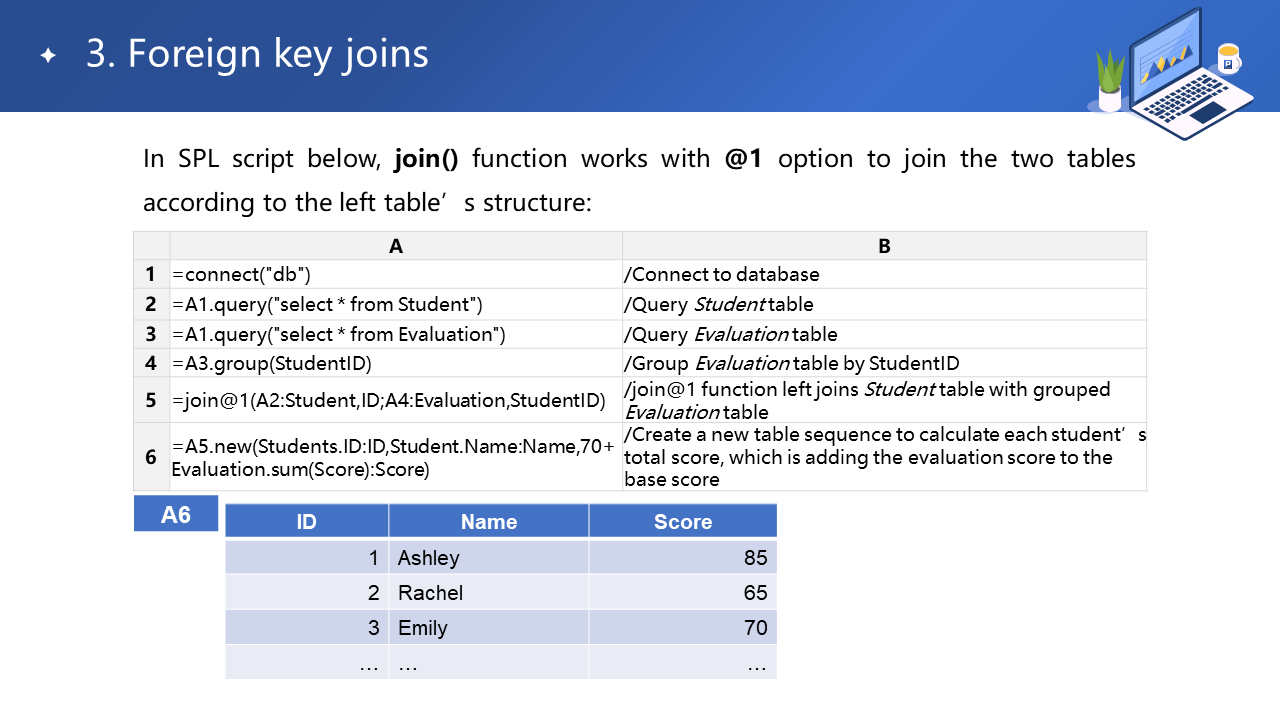Select the cell containing =connect("db")
Viewport: 1280px width, 720px height.
tap(396, 274)
